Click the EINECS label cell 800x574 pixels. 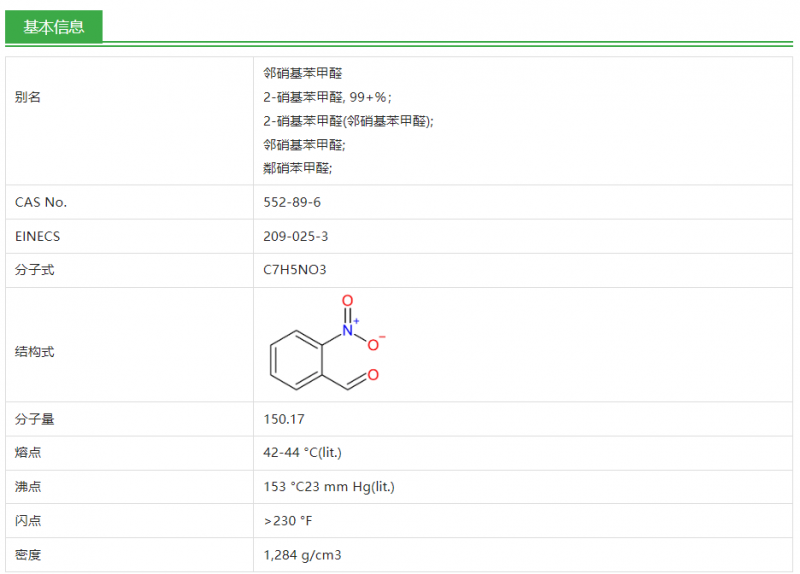[38, 236]
